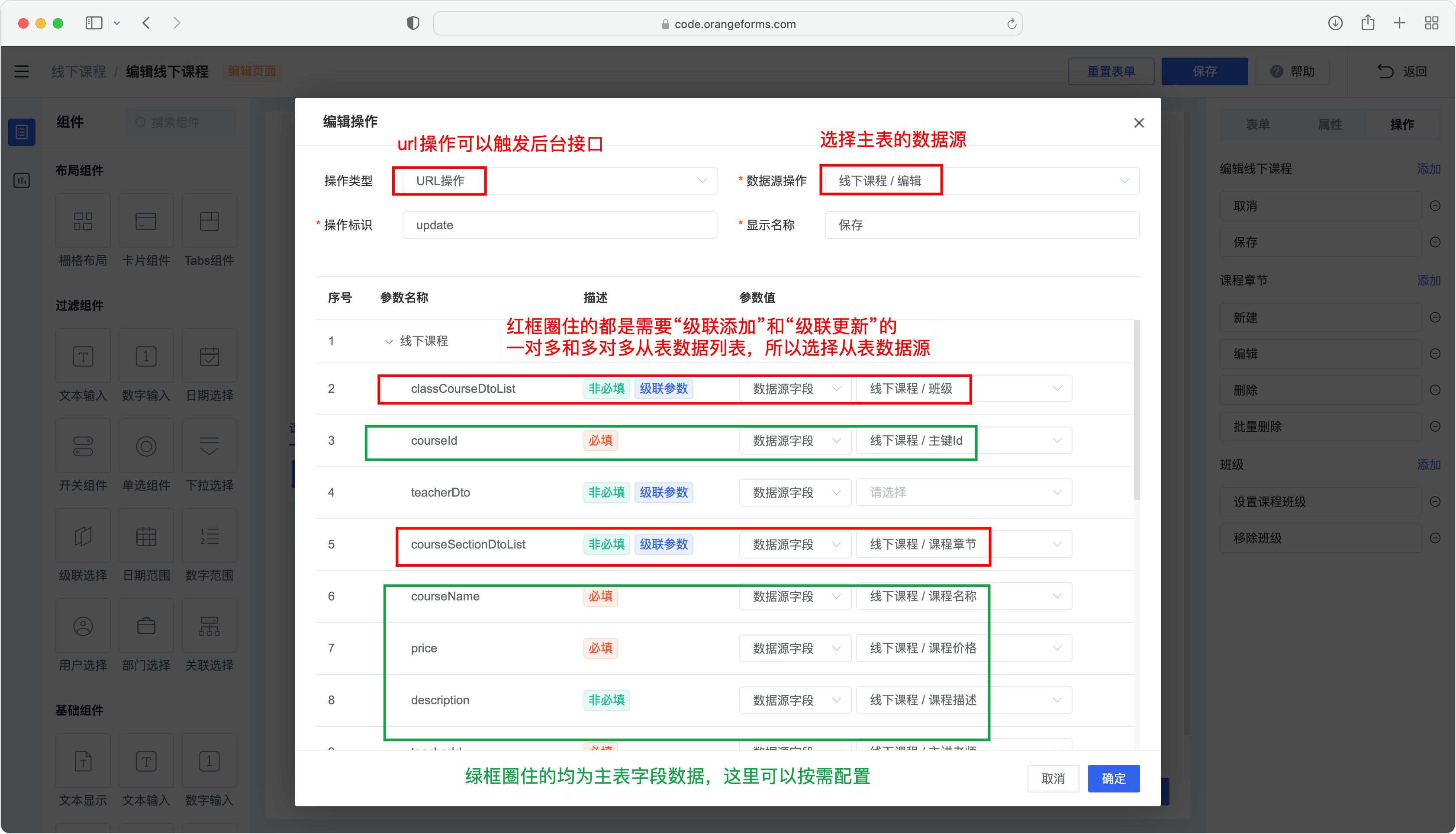Select the 移除班级 operation item

point(1320,539)
